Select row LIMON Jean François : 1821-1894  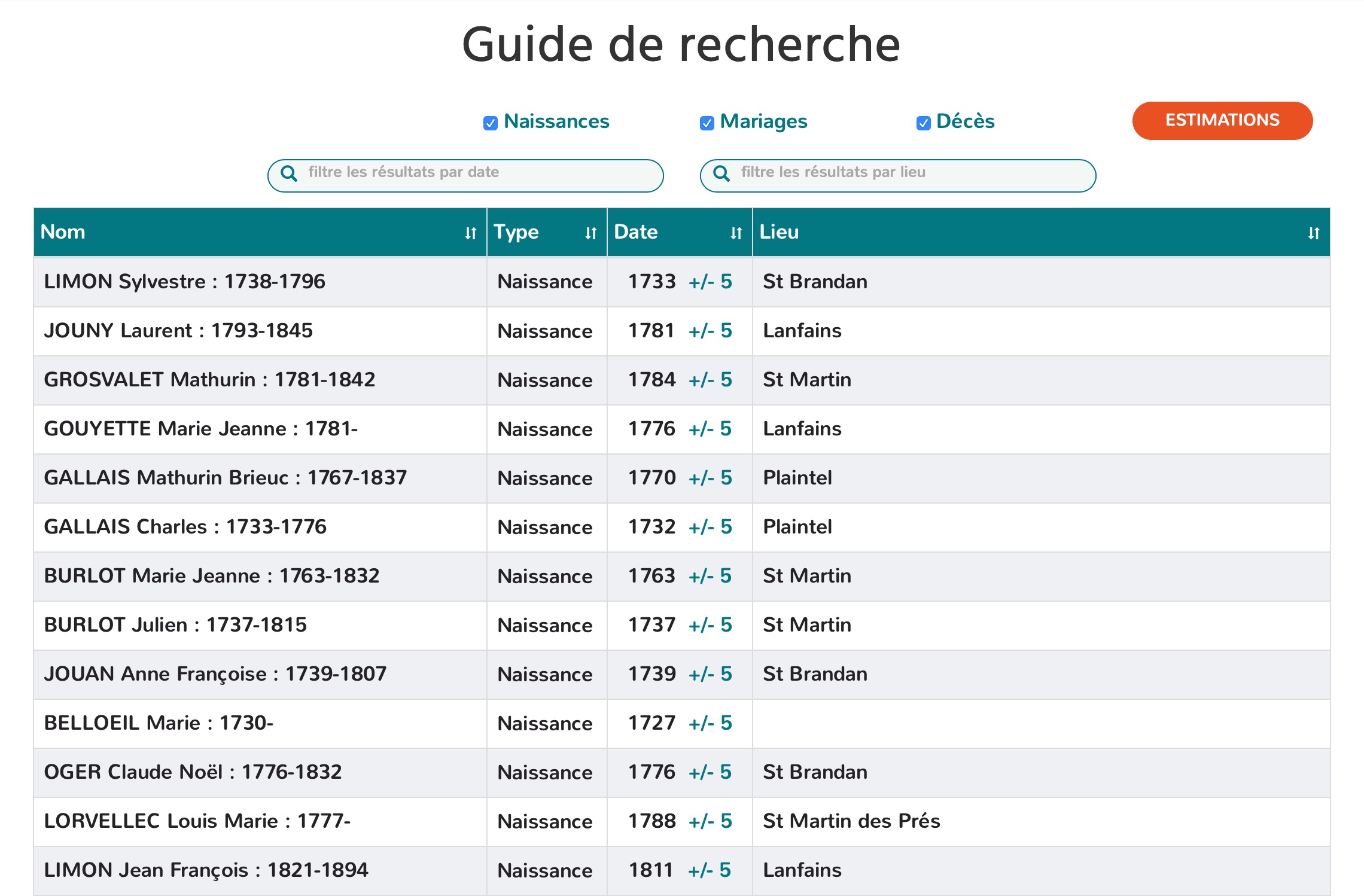click(682, 870)
